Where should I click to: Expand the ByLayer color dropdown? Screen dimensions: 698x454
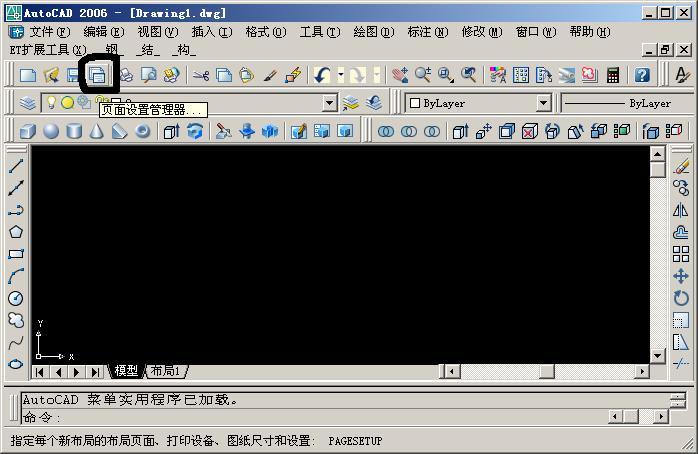[543, 103]
